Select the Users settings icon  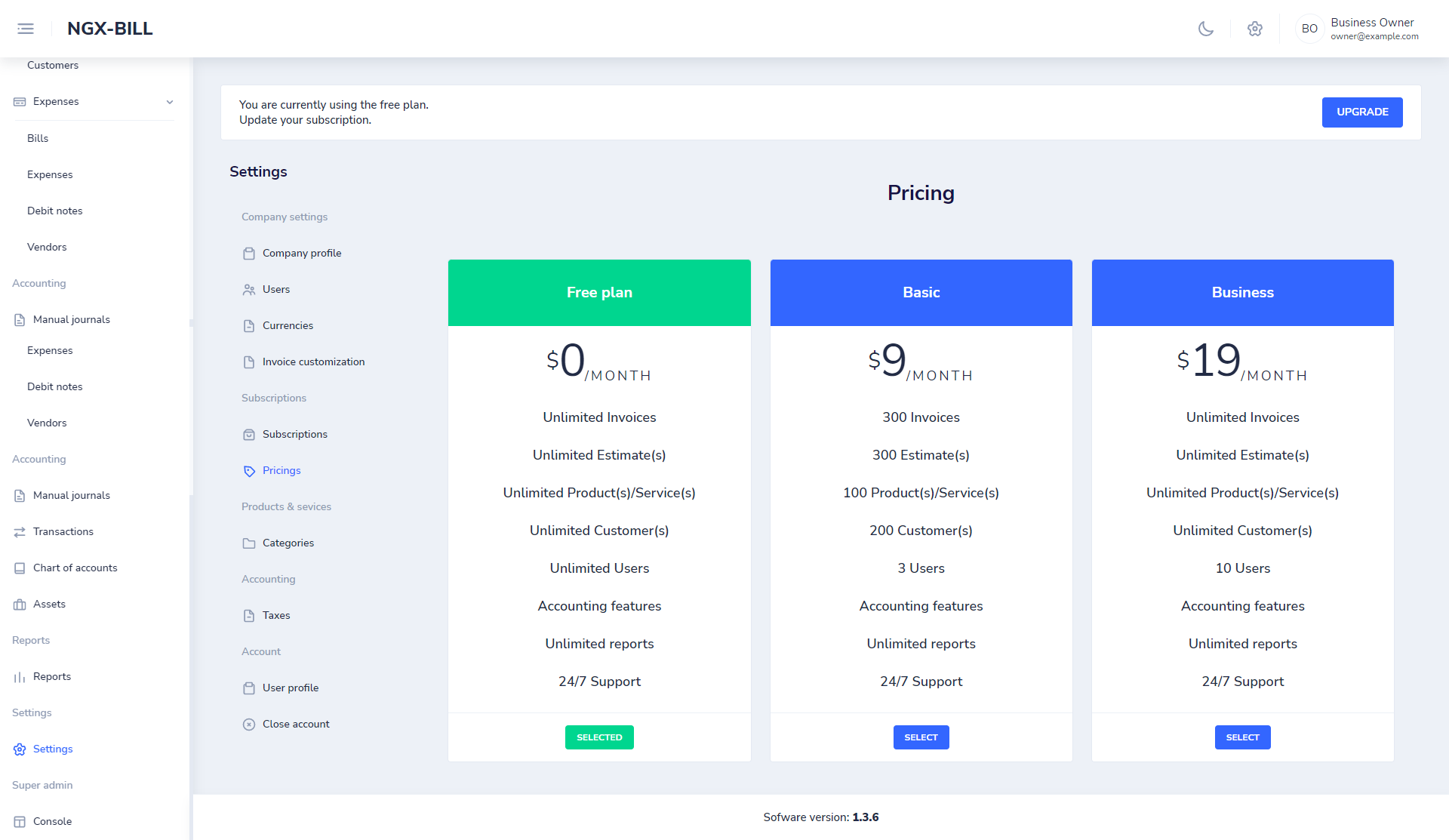[250, 290]
